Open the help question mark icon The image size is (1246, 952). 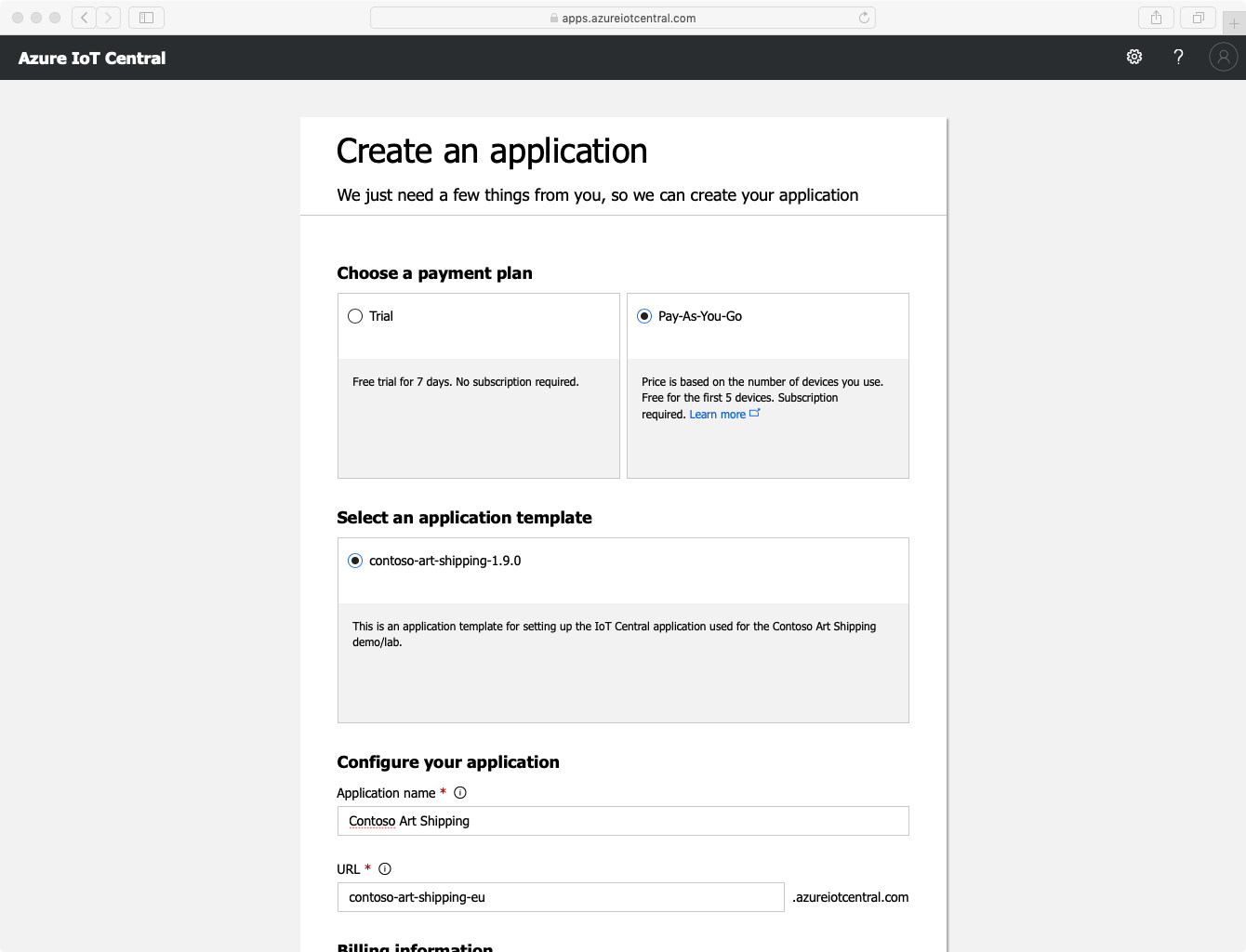coord(1178,57)
